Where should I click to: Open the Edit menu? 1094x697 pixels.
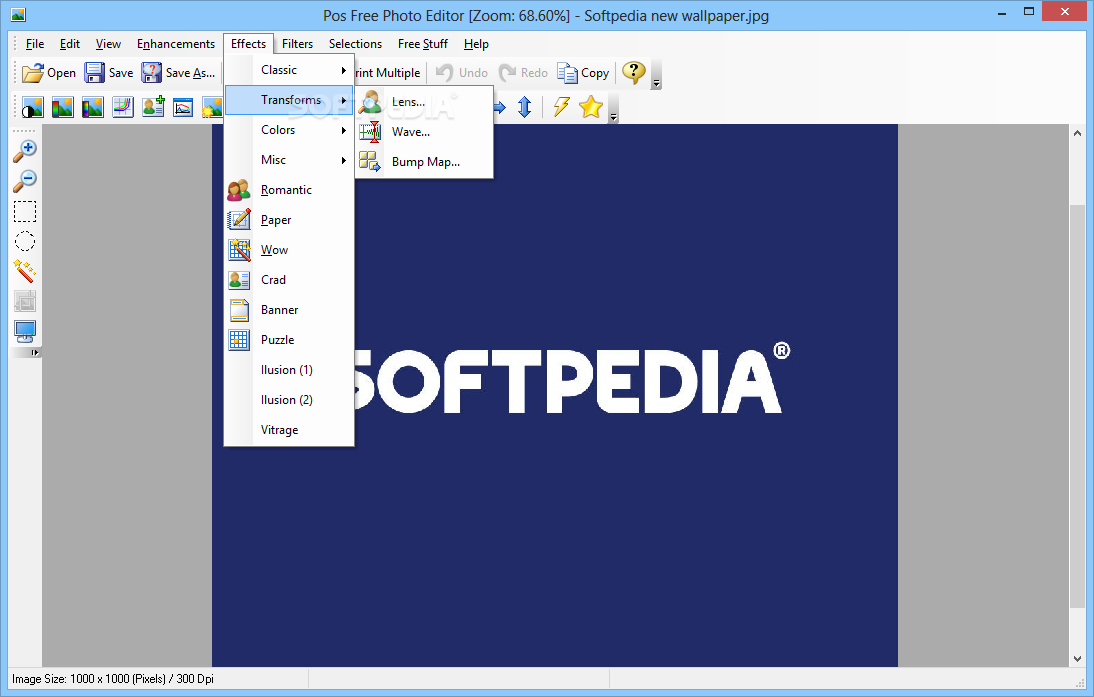click(70, 44)
